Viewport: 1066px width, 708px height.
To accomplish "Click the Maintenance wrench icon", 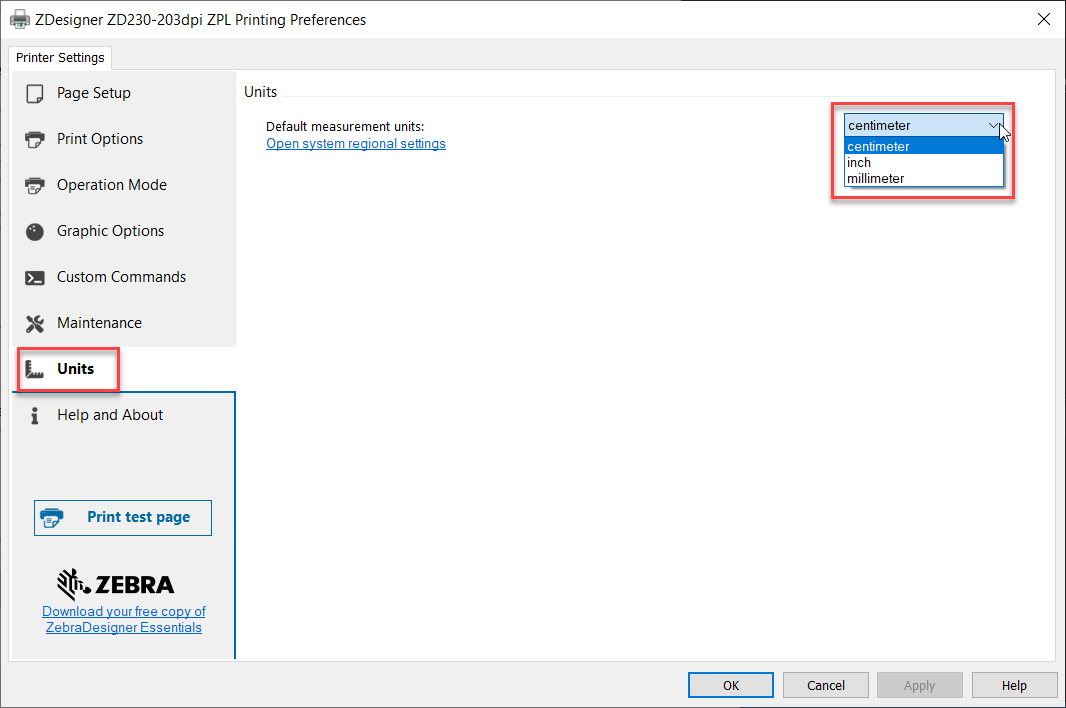I will (x=35, y=324).
